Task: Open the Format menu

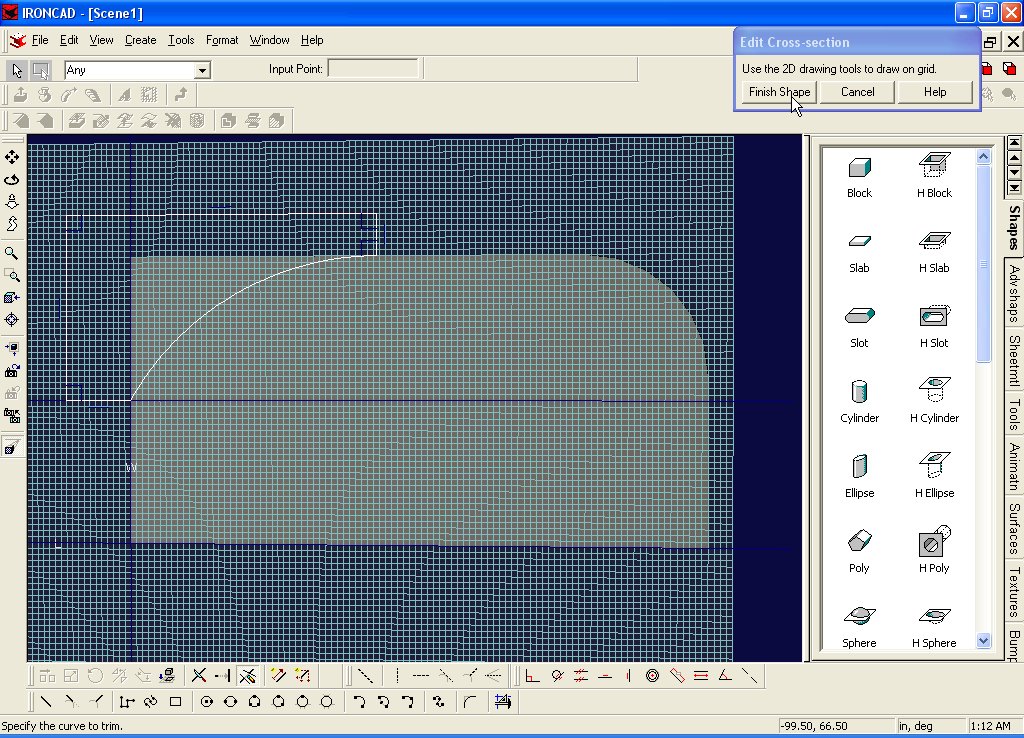Action: pyautogui.click(x=222, y=40)
